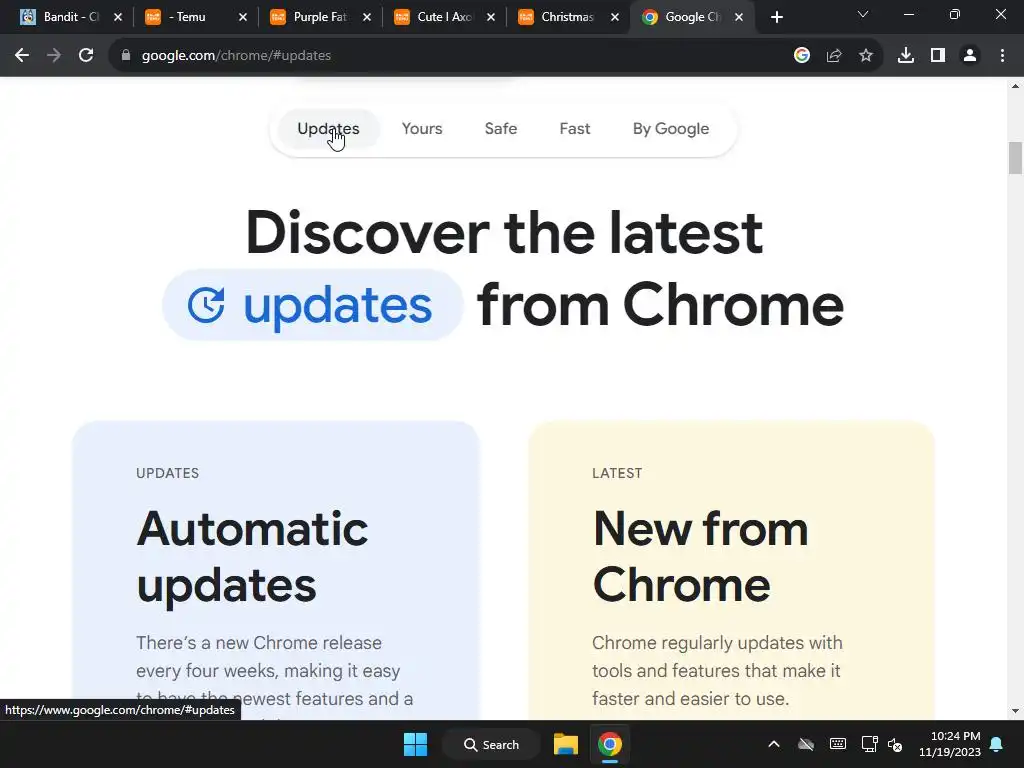Go back to the previous page
The height and width of the screenshot is (768, 1024).
(22, 56)
